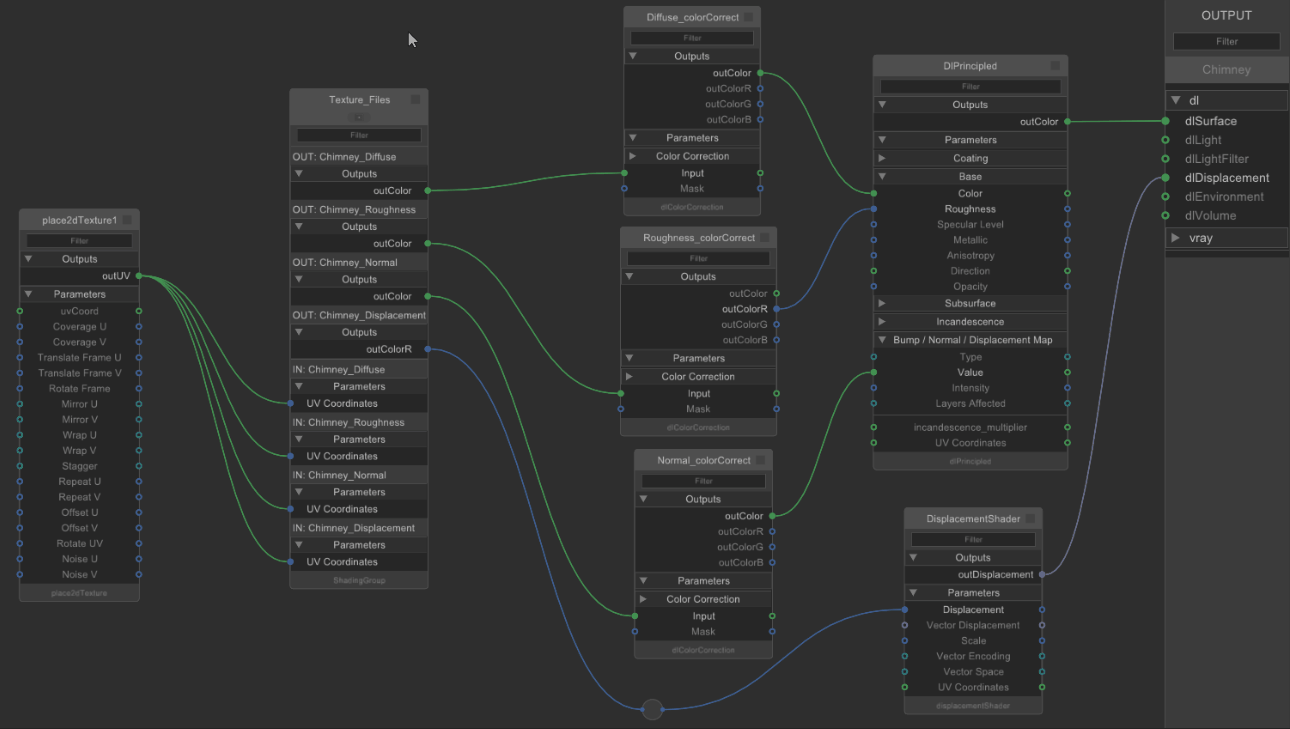Click the outColorR port on Roughness_colorCorrect
Screen dimensions: 1290x729
[x=776, y=309]
